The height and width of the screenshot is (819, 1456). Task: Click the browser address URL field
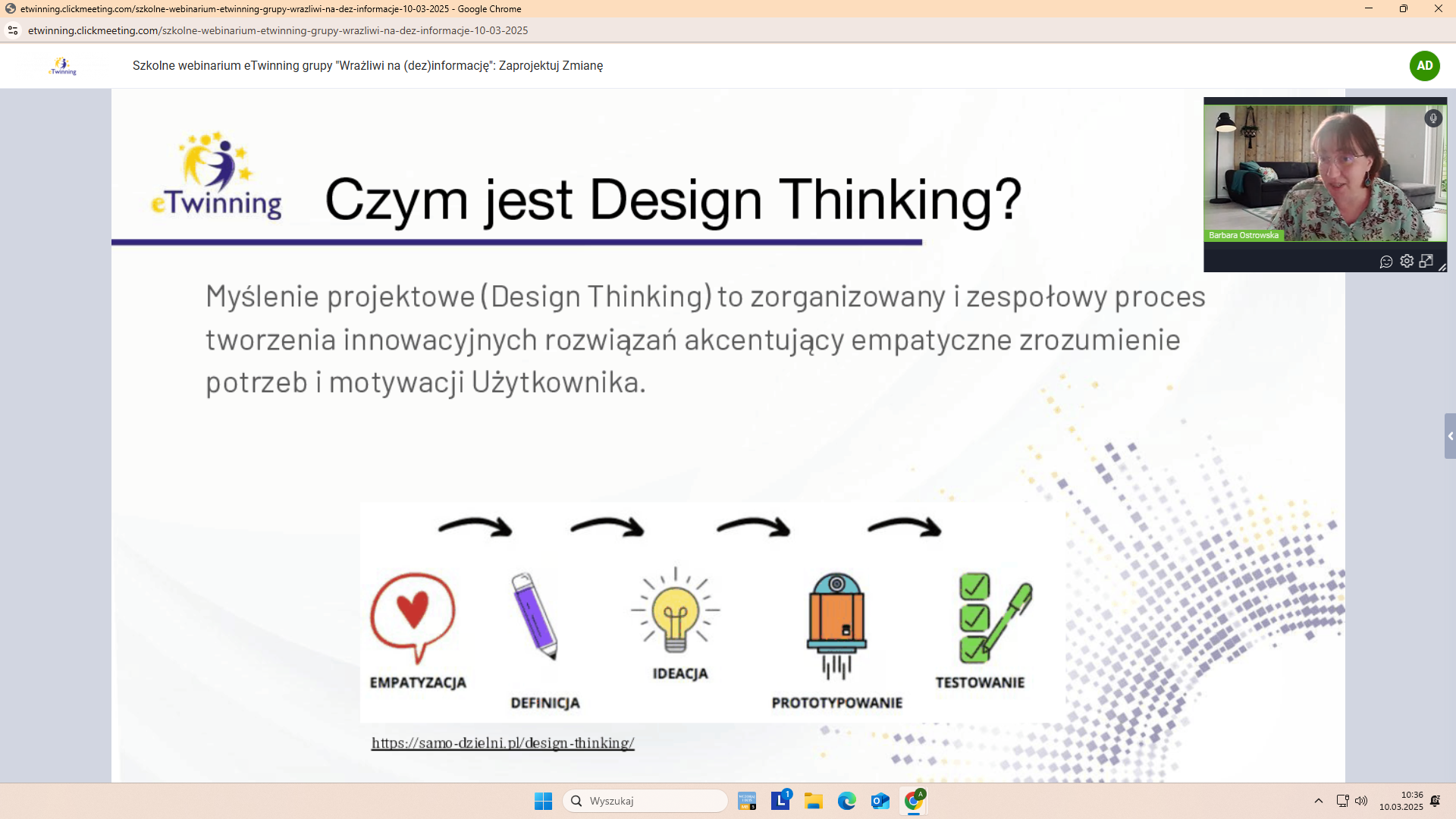(278, 30)
